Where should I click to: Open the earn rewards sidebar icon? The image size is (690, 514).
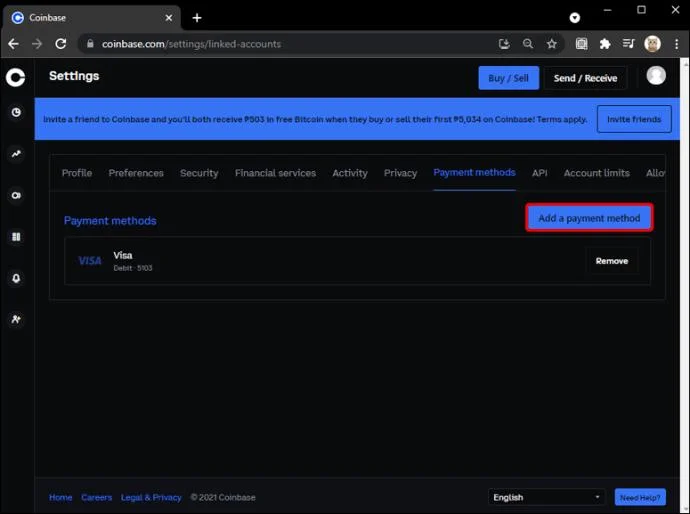tap(16, 195)
